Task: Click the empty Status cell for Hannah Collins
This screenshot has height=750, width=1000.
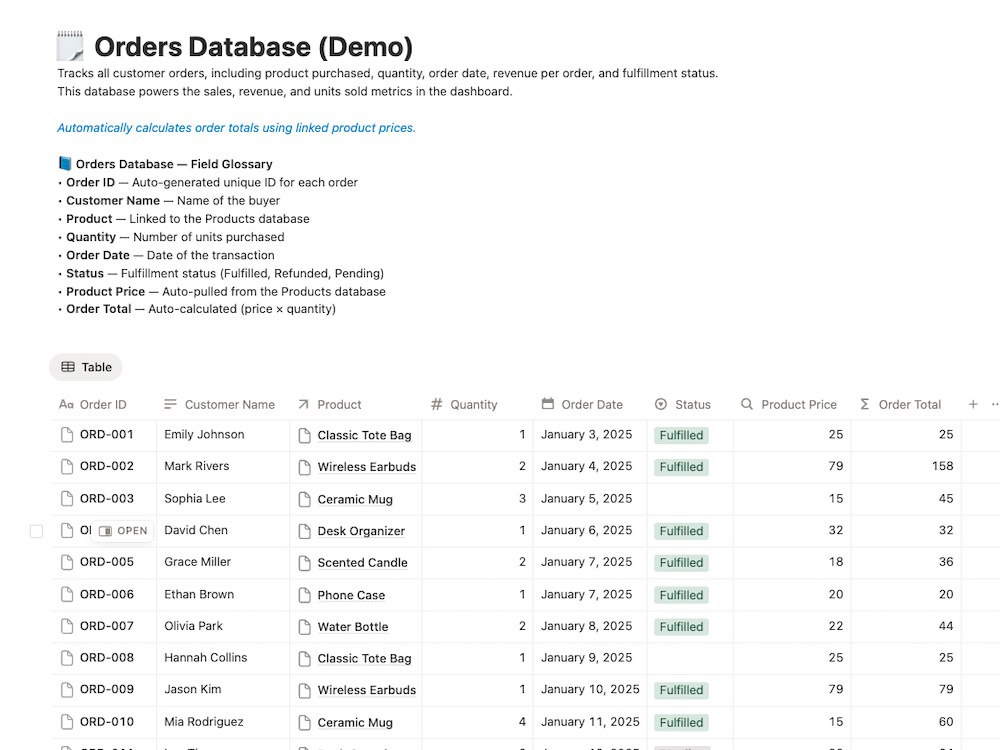Action: coord(690,659)
